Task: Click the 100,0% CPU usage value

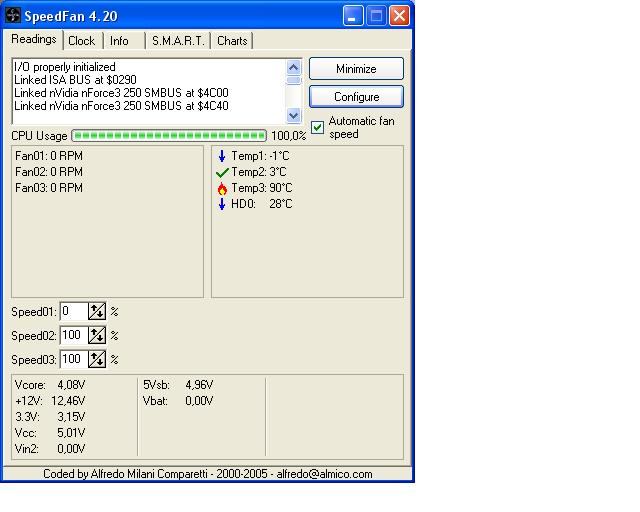Action: 289,136
